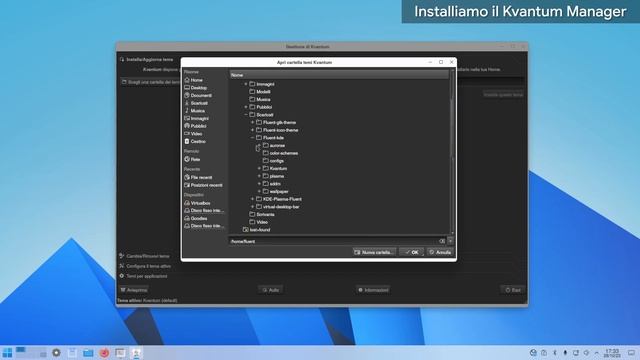The height and width of the screenshot is (360, 640).
Task: Select the Goodies device in sidebar
Action: (196, 218)
